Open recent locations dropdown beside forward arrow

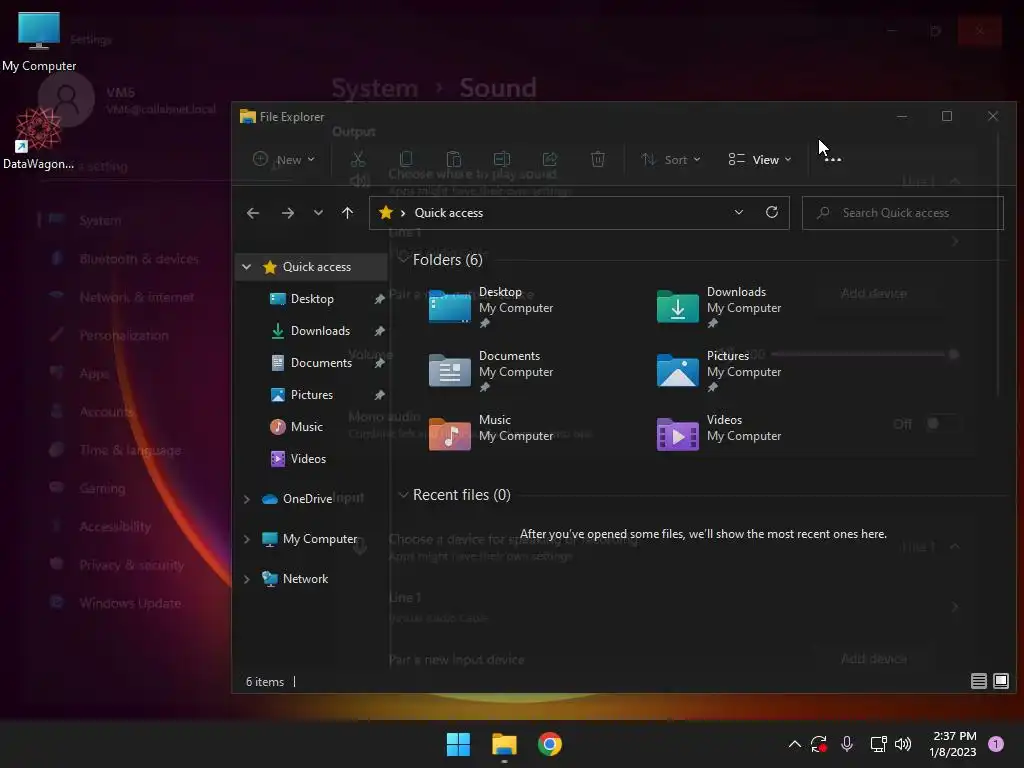tap(318, 213)
